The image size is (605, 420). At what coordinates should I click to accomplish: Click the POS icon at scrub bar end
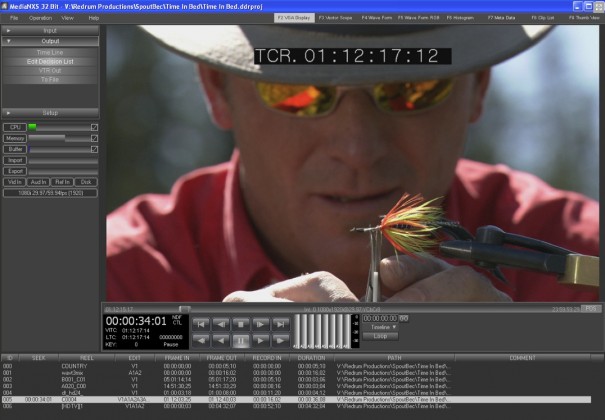click(591, 309)
